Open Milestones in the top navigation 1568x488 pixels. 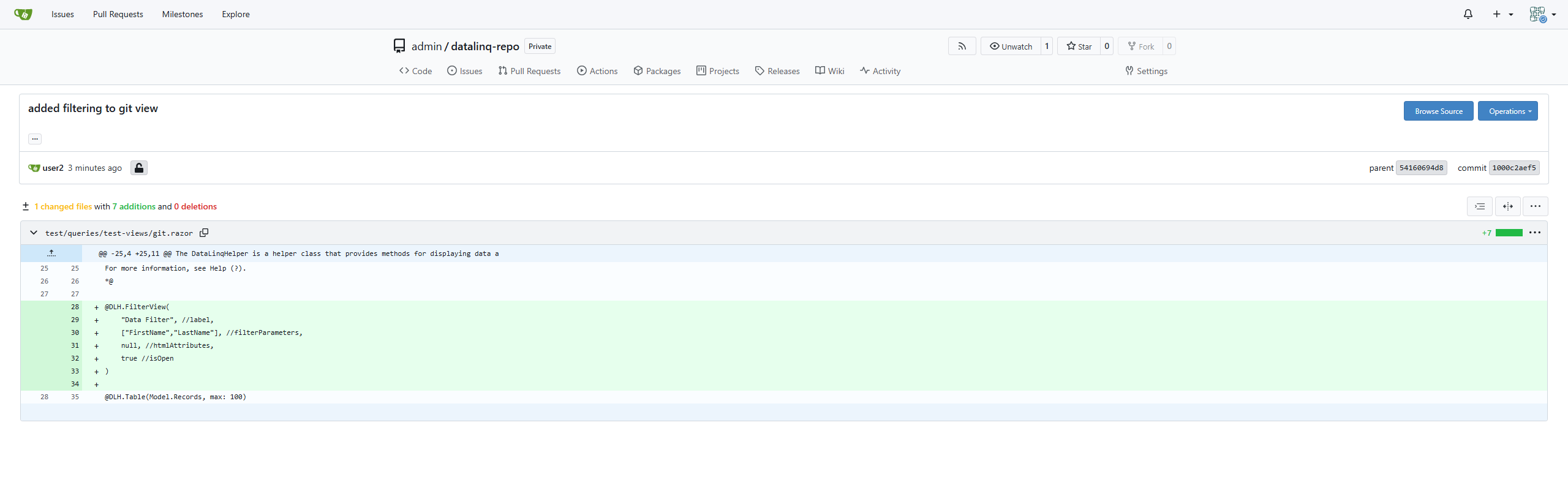tap(183, 14)
